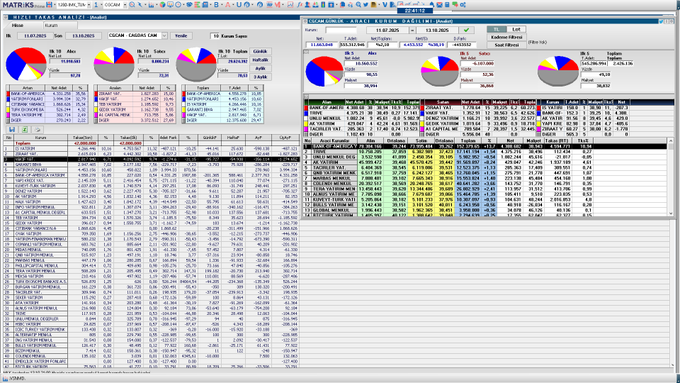Click the Aracı Kurumlar column header
The image size is (680, 383).
[x=334, y=141]
